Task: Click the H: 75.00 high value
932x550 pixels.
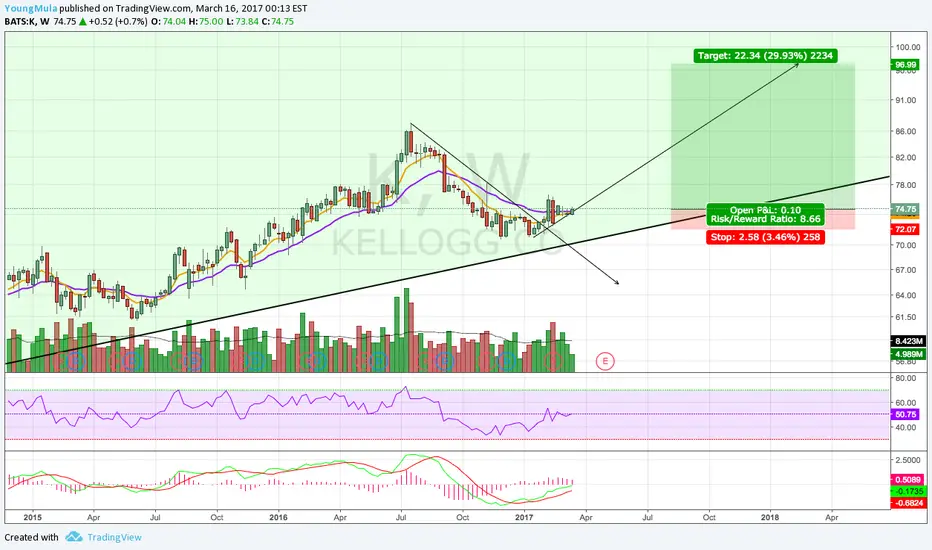Action: coord(206,21)
